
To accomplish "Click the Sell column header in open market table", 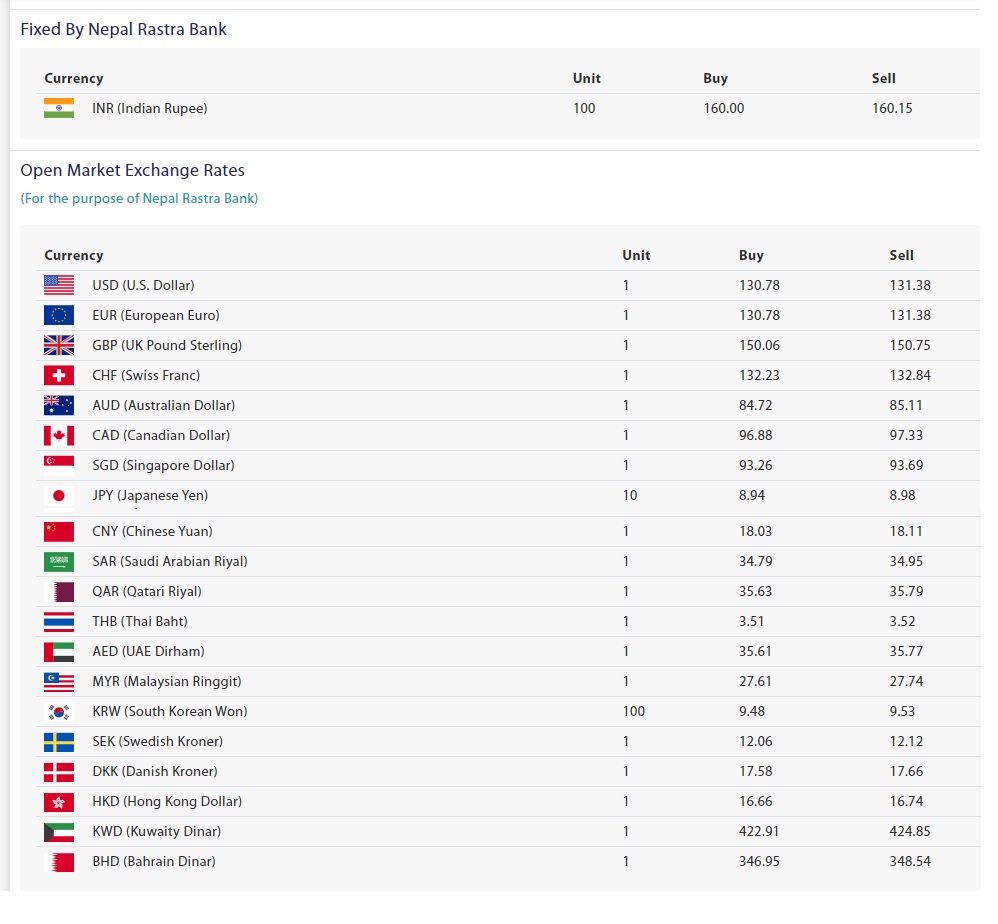I will click(901, 255).
